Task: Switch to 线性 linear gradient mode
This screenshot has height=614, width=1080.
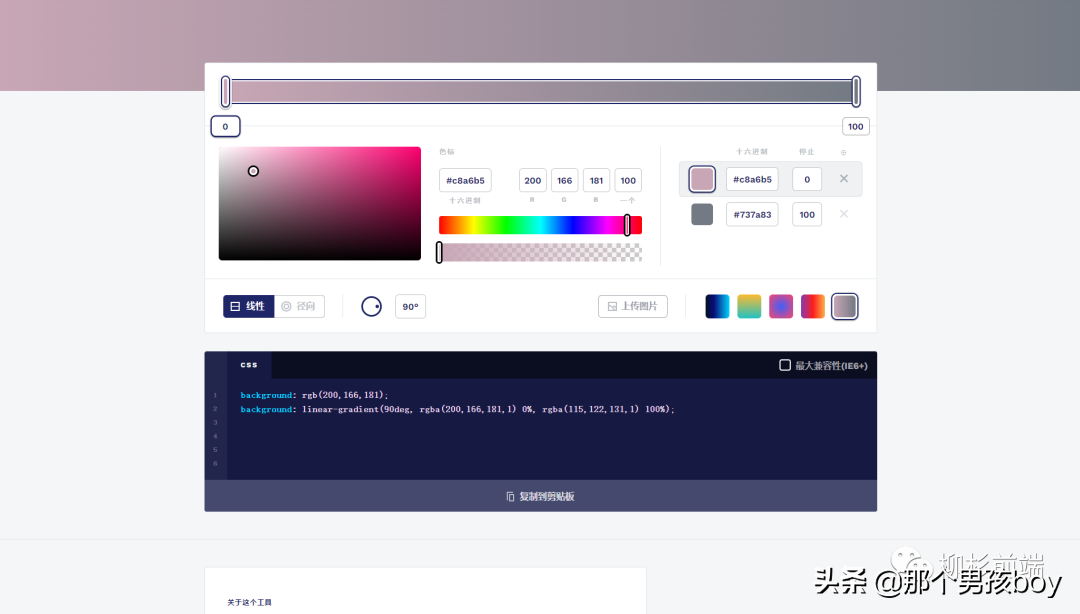Action: (249, 306)
